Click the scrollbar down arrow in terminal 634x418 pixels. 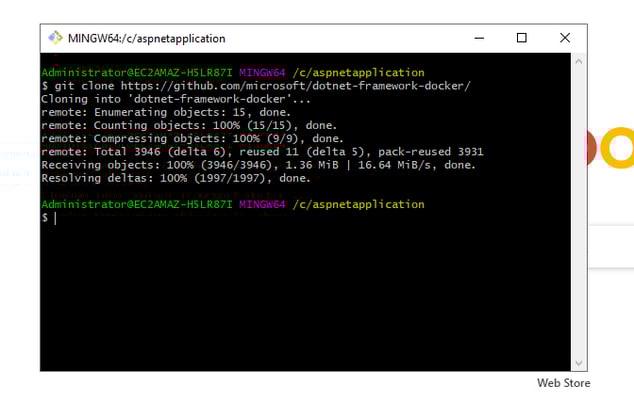pos(579,363)
